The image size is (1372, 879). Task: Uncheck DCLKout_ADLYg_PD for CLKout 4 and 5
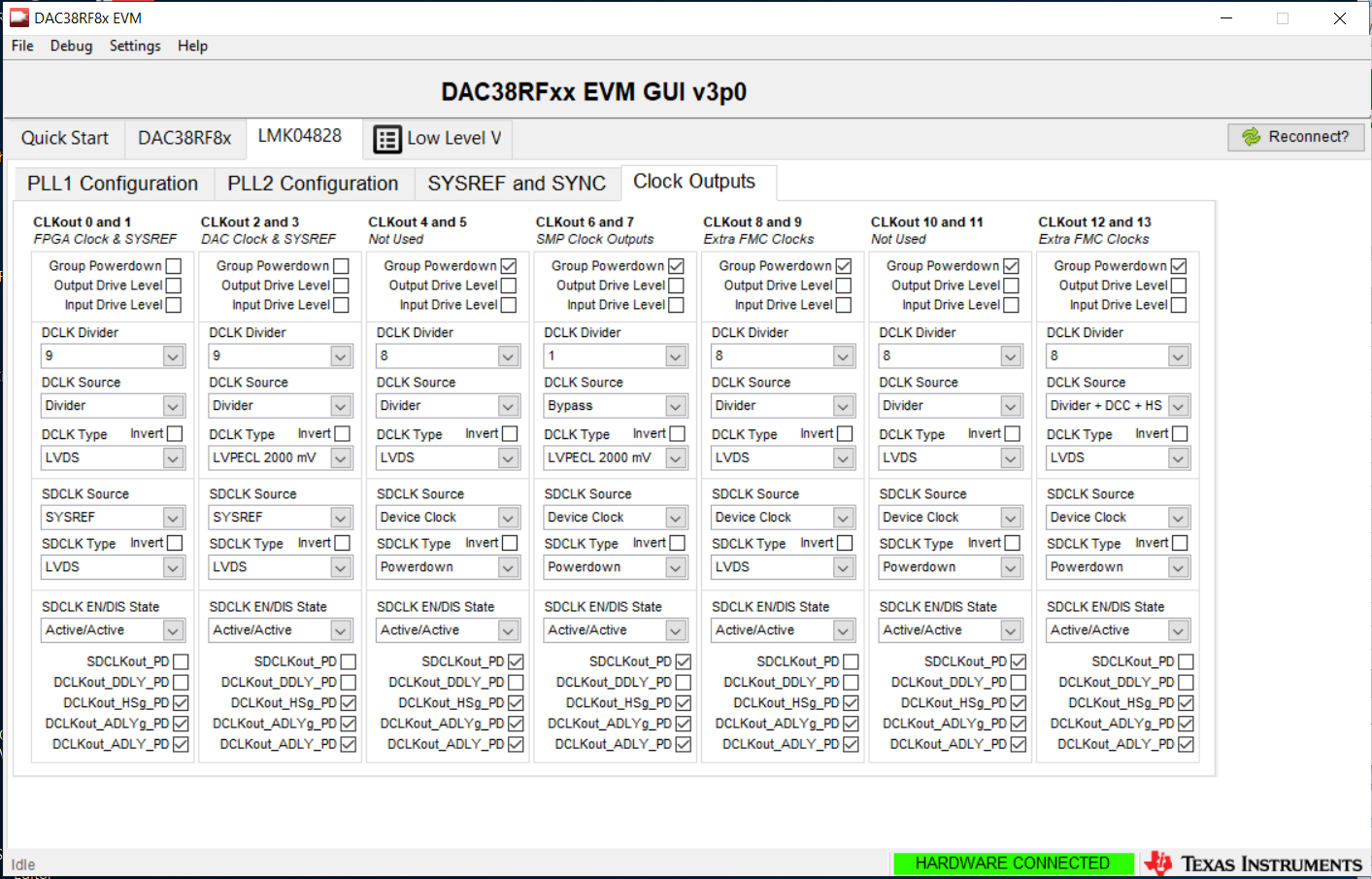[x=516, y=724]
